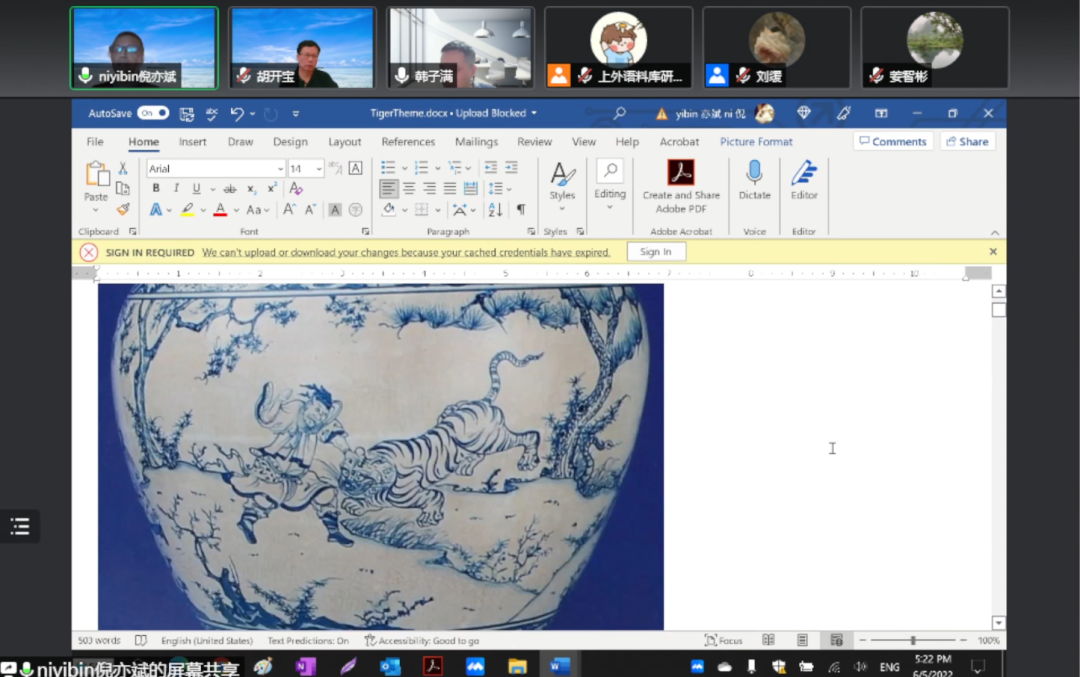The width and height of the screenshot is (1080, 677).
Task: Click the Distributed alignment icon
Action: pos(470,188)
